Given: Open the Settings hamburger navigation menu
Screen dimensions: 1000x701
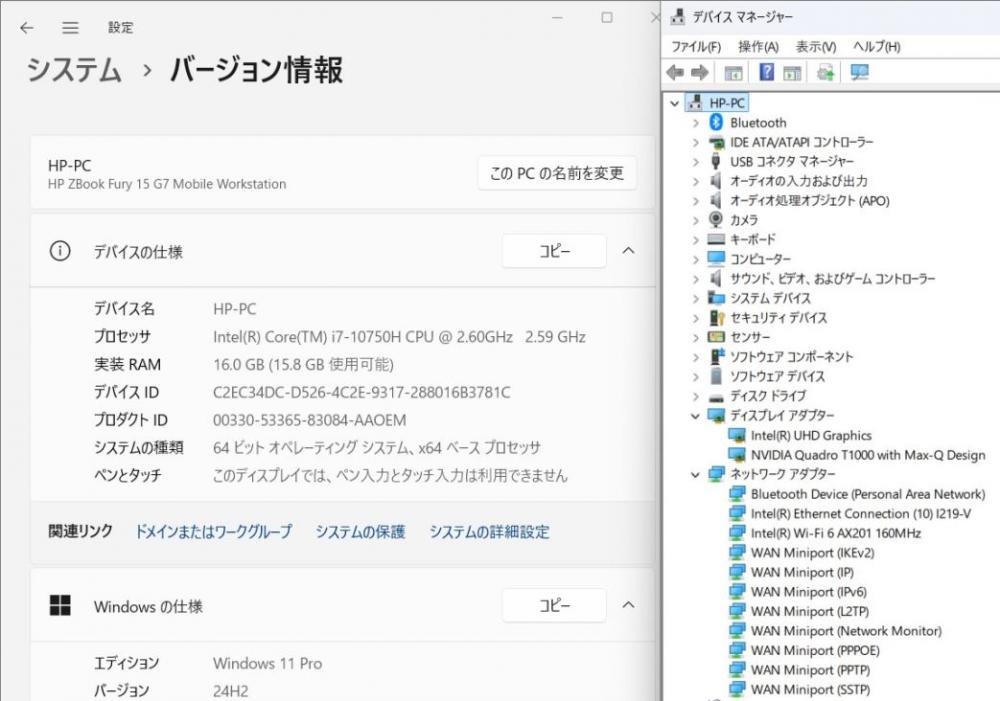Looking at the screenshot, I should pos(70,27).
